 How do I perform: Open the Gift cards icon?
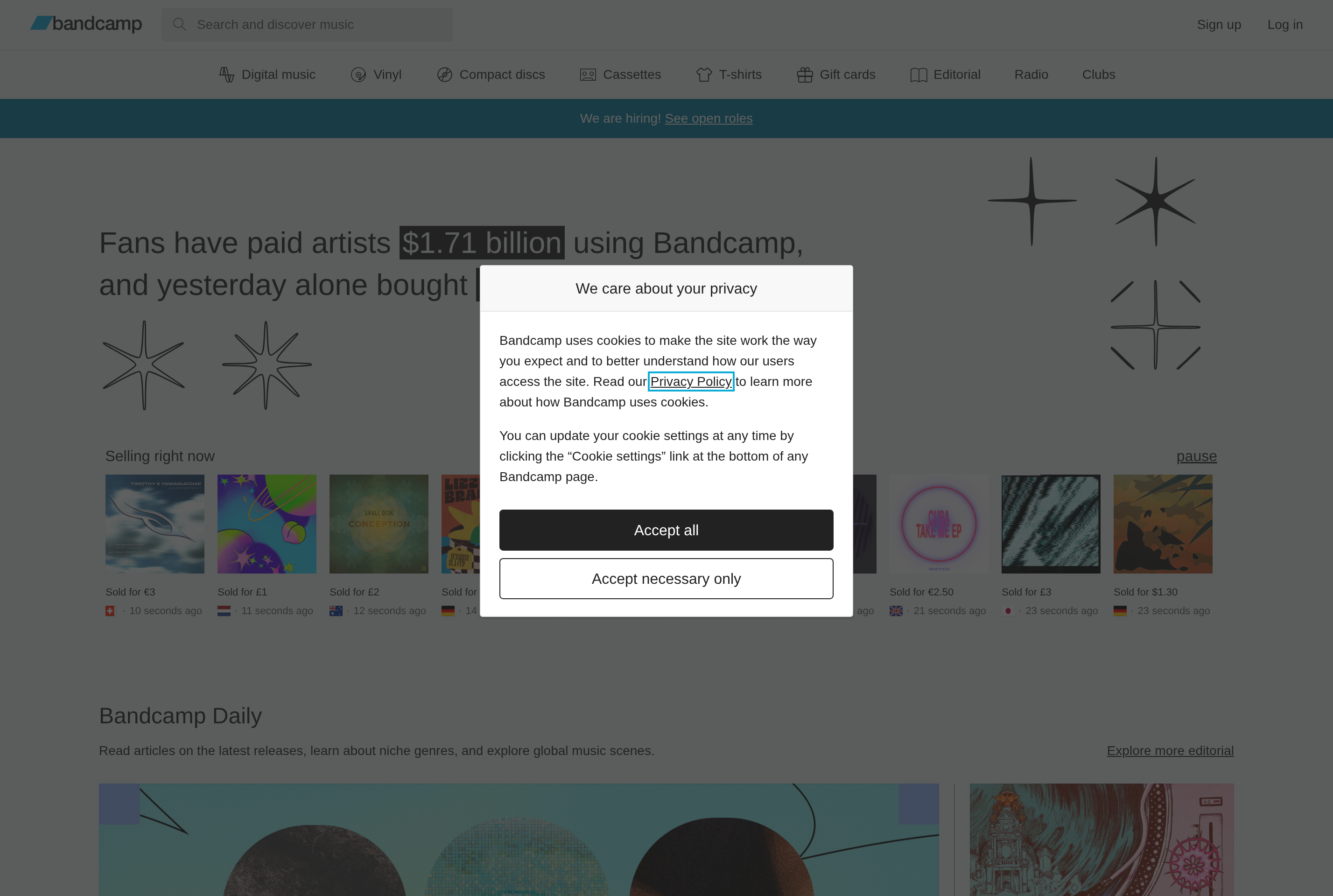pyautogui.click(x=805, y=74)
